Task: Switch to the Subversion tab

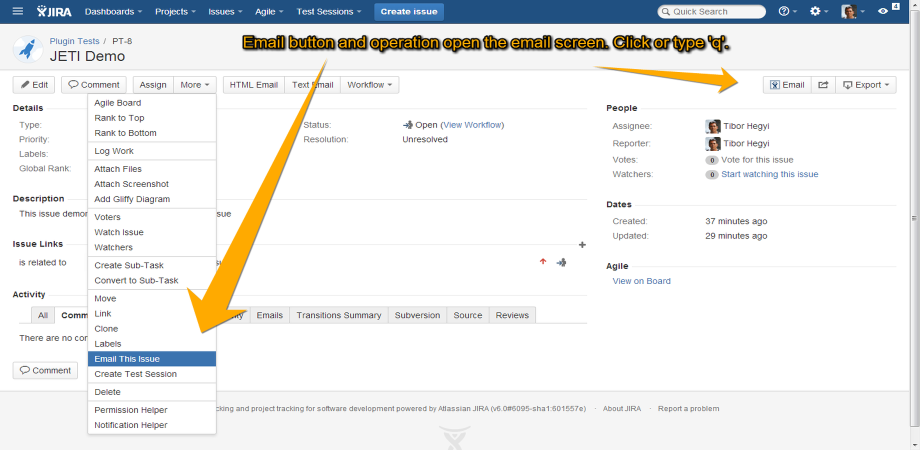Action: (417, 315)
